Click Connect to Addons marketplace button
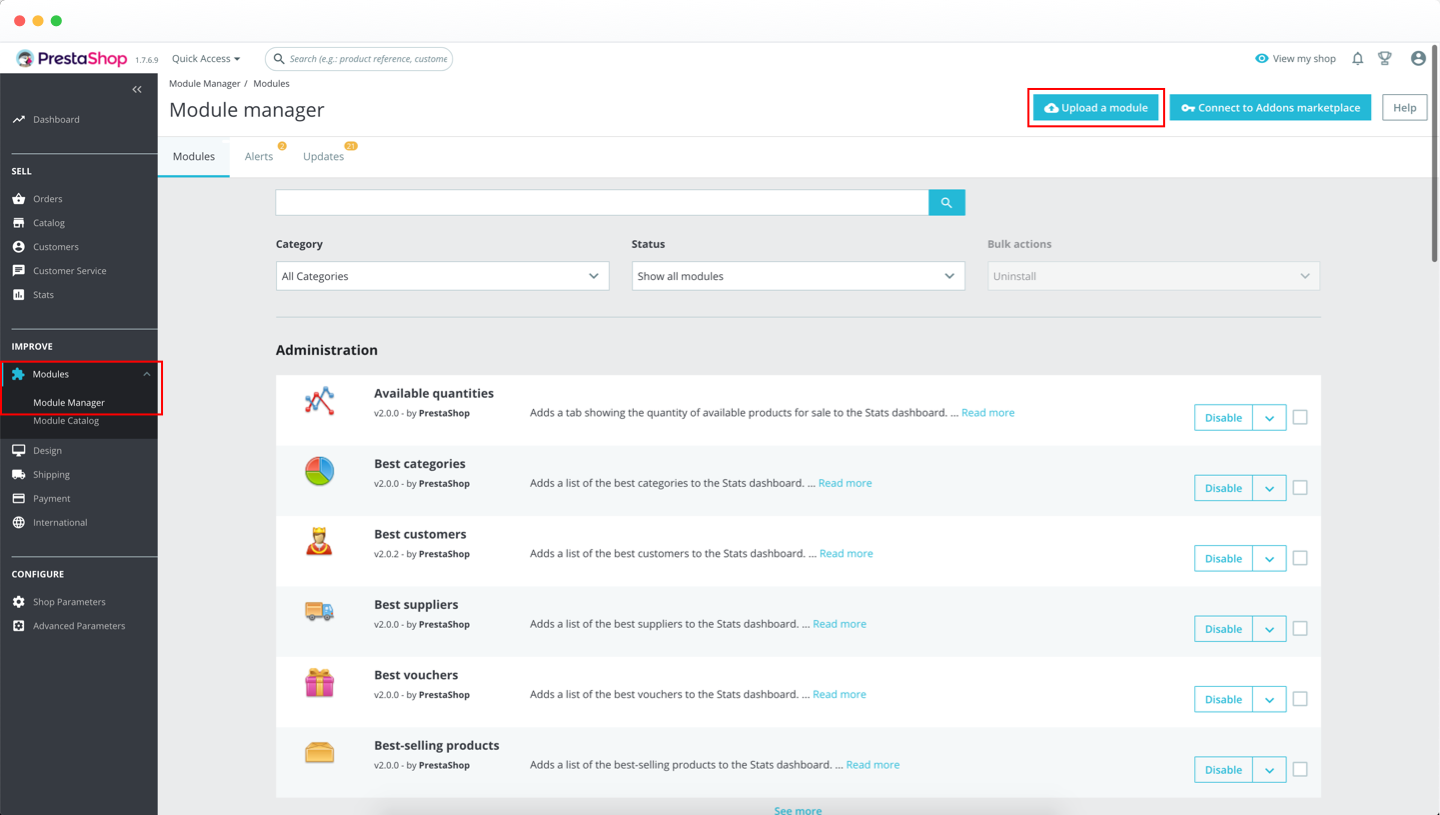The image size is (1440, 815). (x=1270, y=108)
